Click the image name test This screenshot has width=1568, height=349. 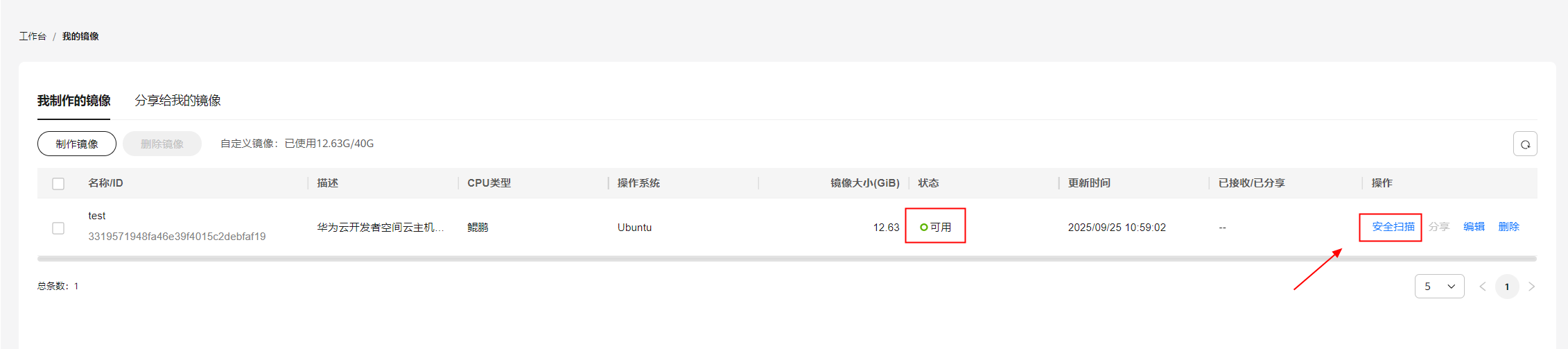tap(97, 216)
